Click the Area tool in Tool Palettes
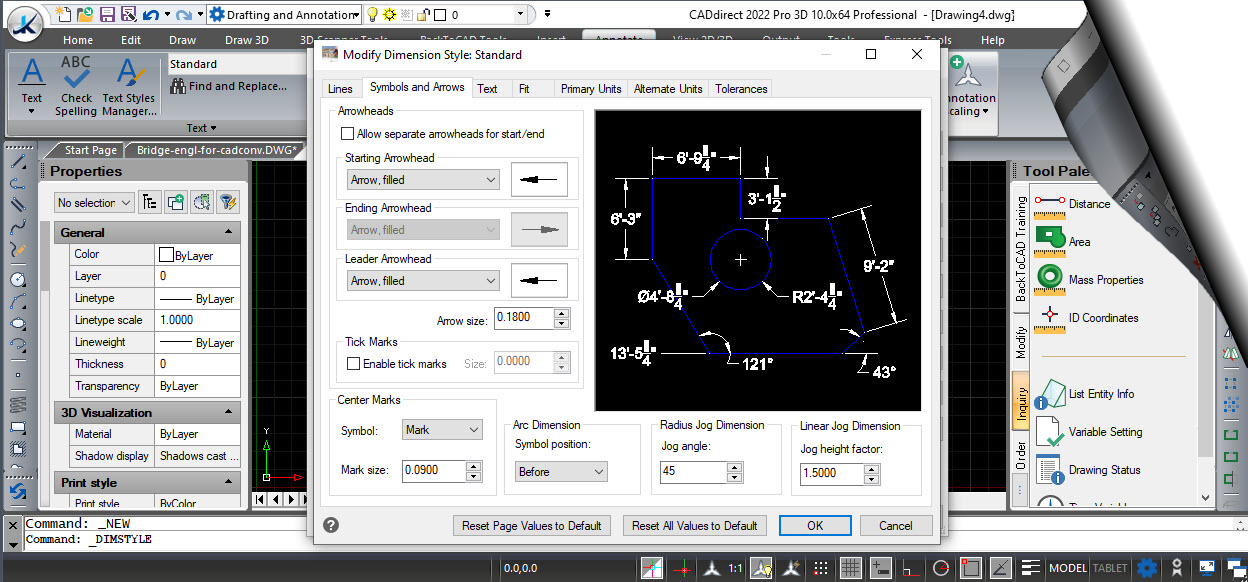This screenshot has width=1248, height=582. click(x=1063, y=241)
